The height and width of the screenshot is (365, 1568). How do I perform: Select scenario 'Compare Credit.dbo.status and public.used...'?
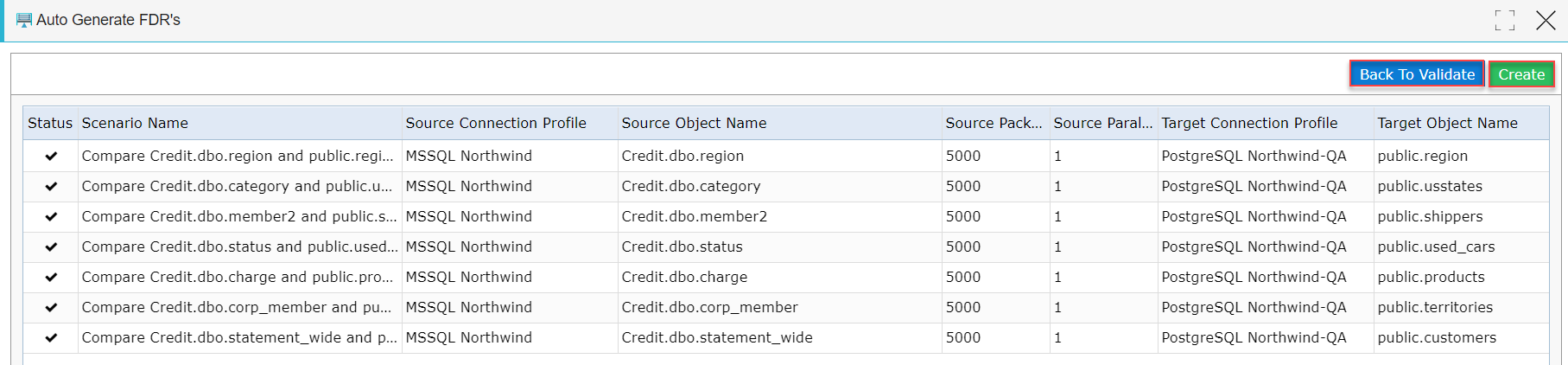(x=240, y=247)
